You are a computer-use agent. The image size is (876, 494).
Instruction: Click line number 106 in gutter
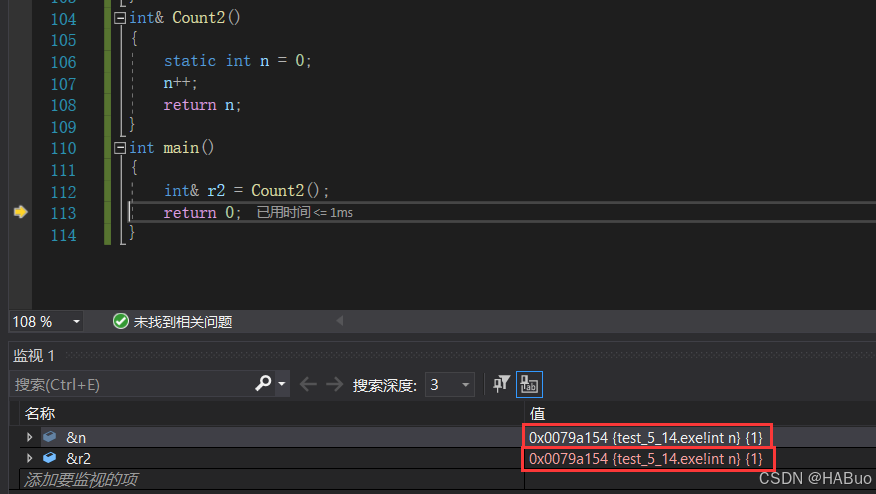[x=63, y=62]
